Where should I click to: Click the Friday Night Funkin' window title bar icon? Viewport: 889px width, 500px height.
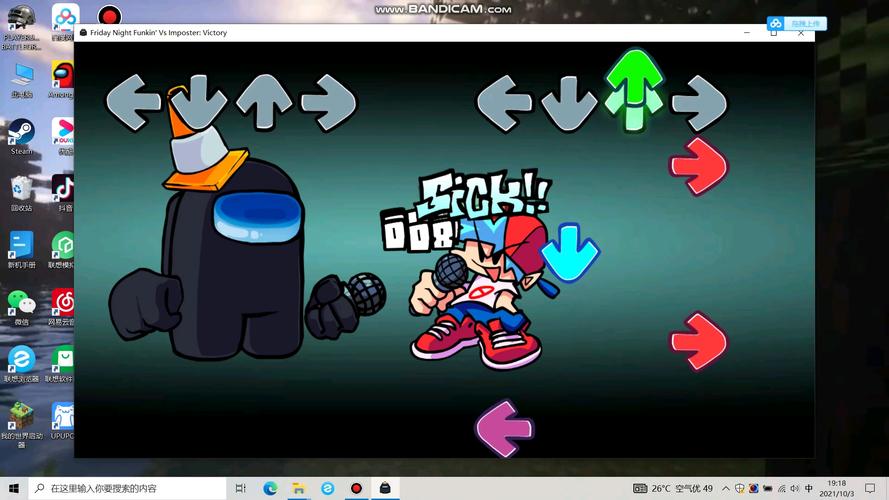(x=83, y=33)
